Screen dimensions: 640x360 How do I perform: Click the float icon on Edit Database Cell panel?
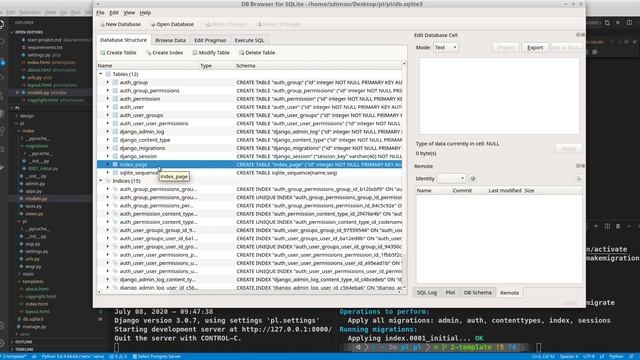pyautogui.click(x=578, y=35)
